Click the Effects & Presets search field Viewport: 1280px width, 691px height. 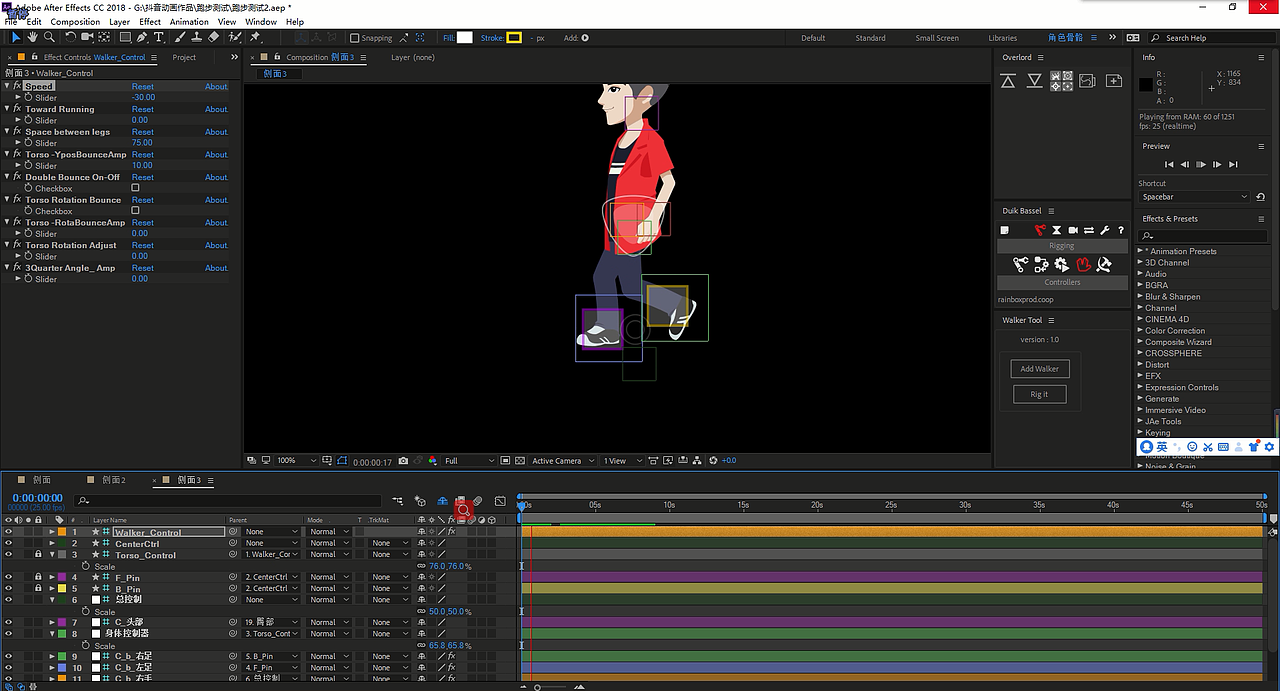click(1204, 236)
